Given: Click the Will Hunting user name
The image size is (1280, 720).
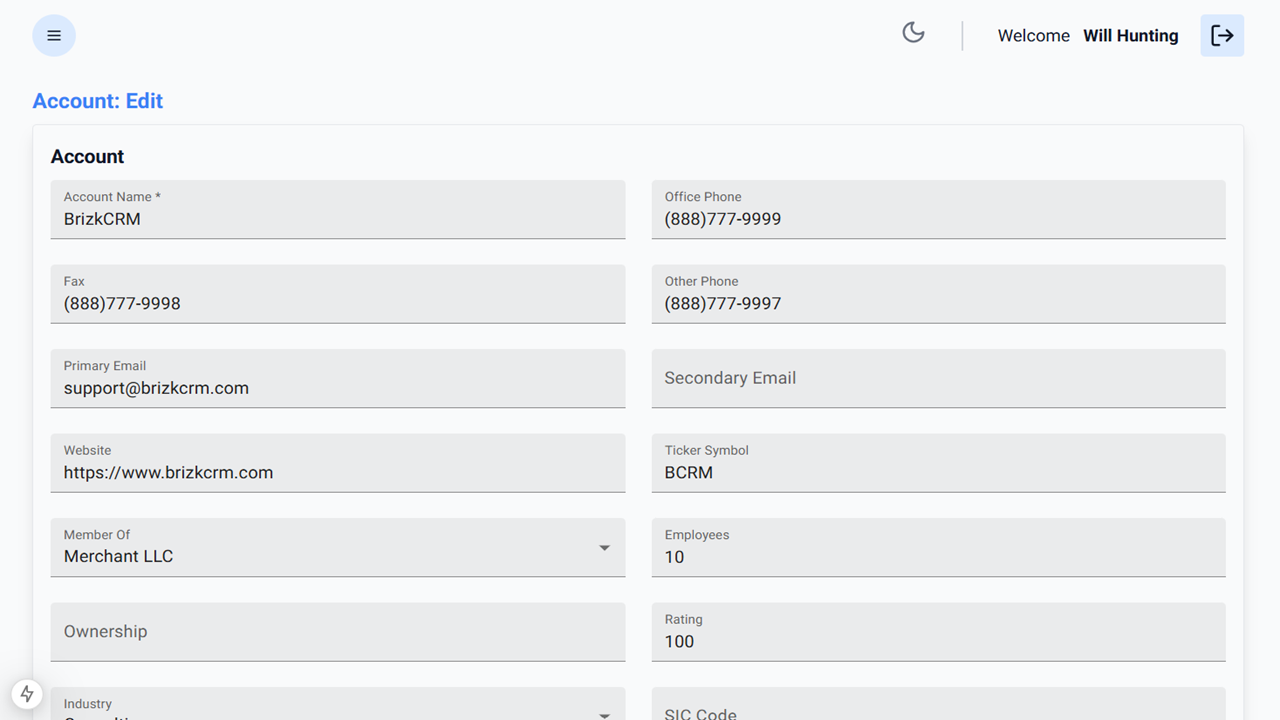Looking at the screenshot, I should pos(1130,36).
